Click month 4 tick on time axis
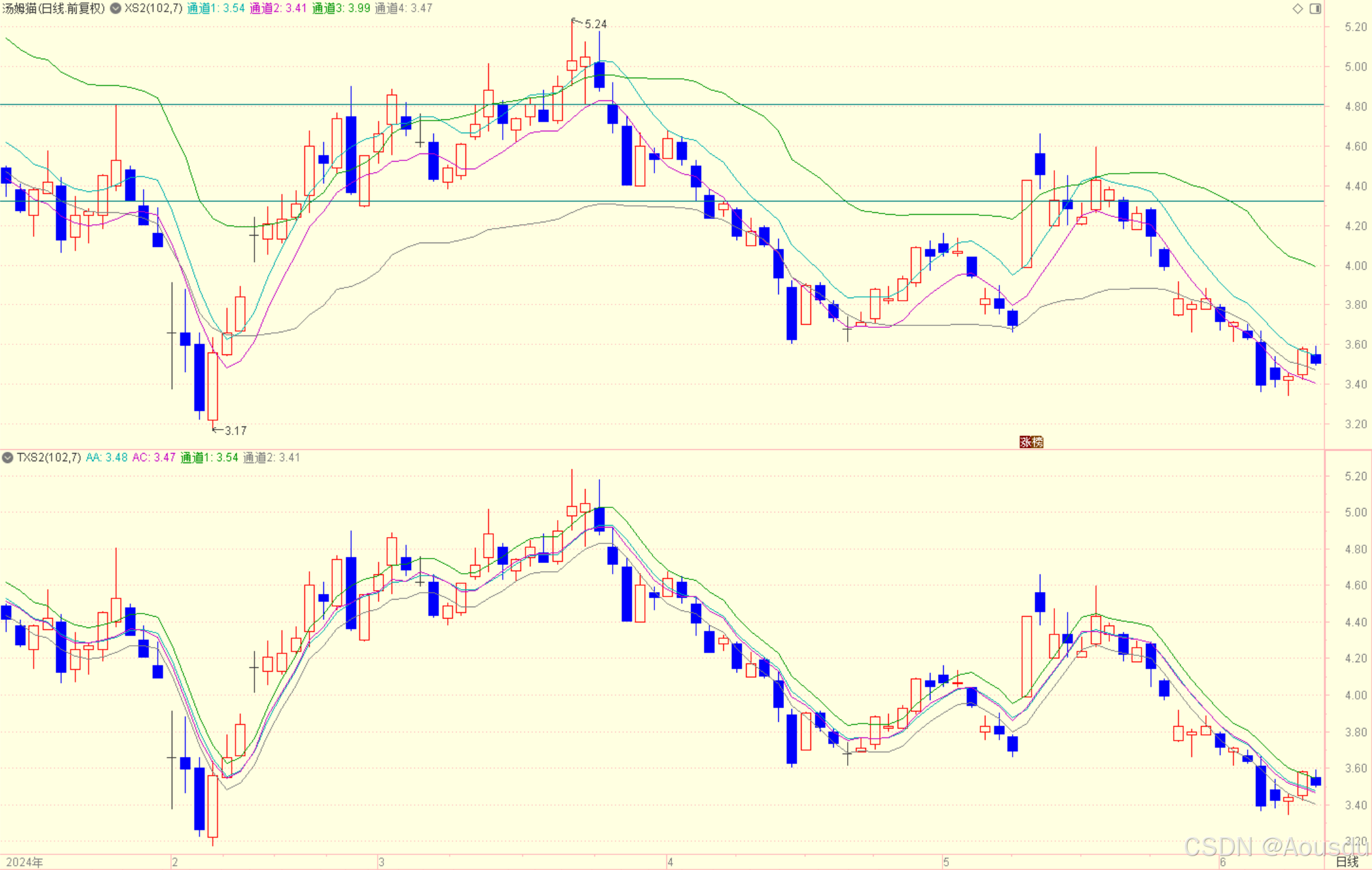1372x870 pixels. 670,862
